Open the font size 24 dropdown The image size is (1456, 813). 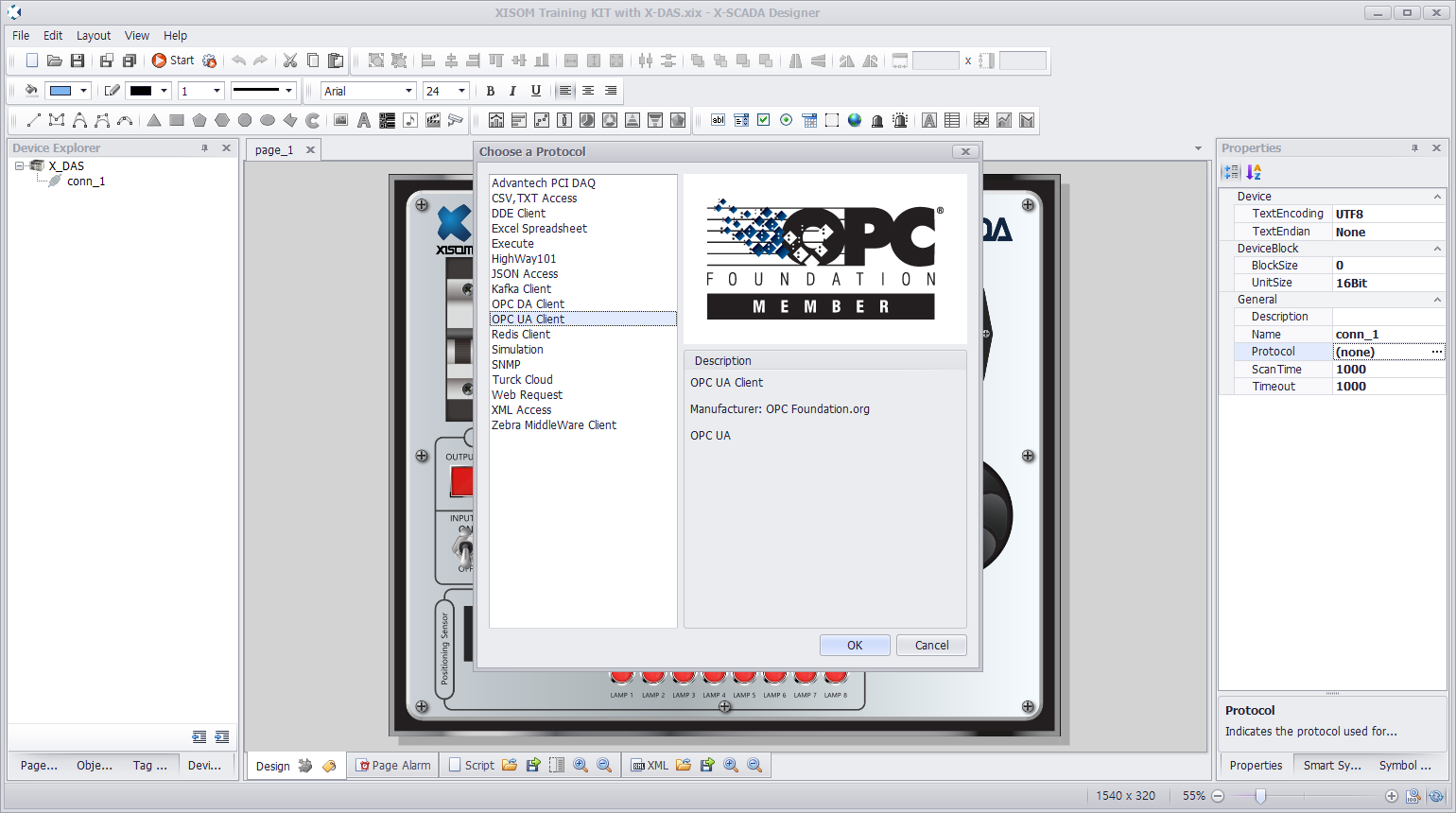click(461, 91)
